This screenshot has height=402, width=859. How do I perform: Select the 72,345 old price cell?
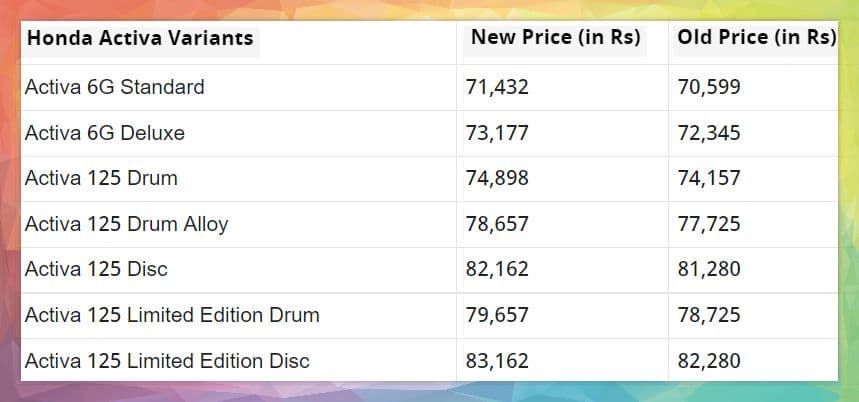point(709,132)
